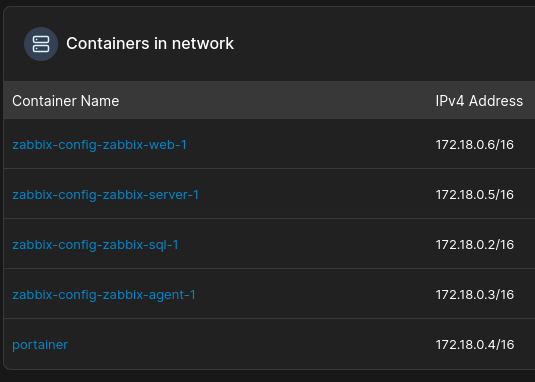535x382 pixels.
Task: Click the 172.18.0.4/16 address cell
Action: (475, 345)
